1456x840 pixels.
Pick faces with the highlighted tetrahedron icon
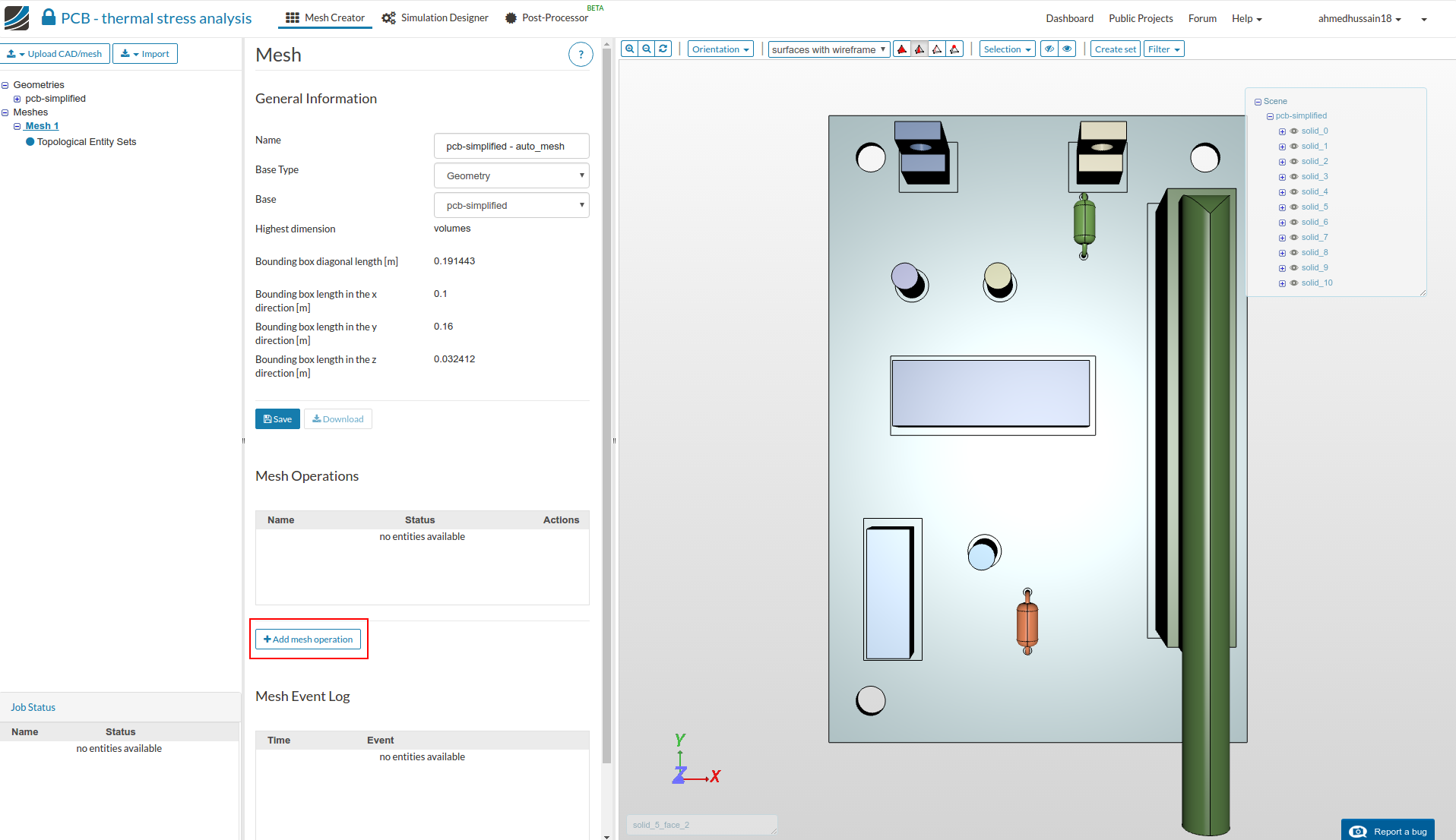pyautogui.click(x=919, y=49)
